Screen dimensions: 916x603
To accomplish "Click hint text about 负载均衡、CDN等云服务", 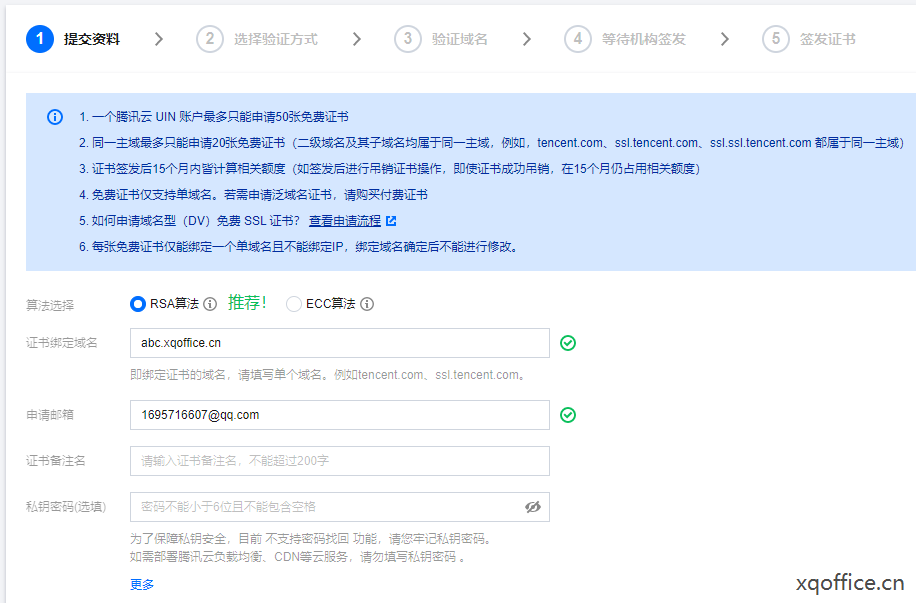I will (297, 557).
